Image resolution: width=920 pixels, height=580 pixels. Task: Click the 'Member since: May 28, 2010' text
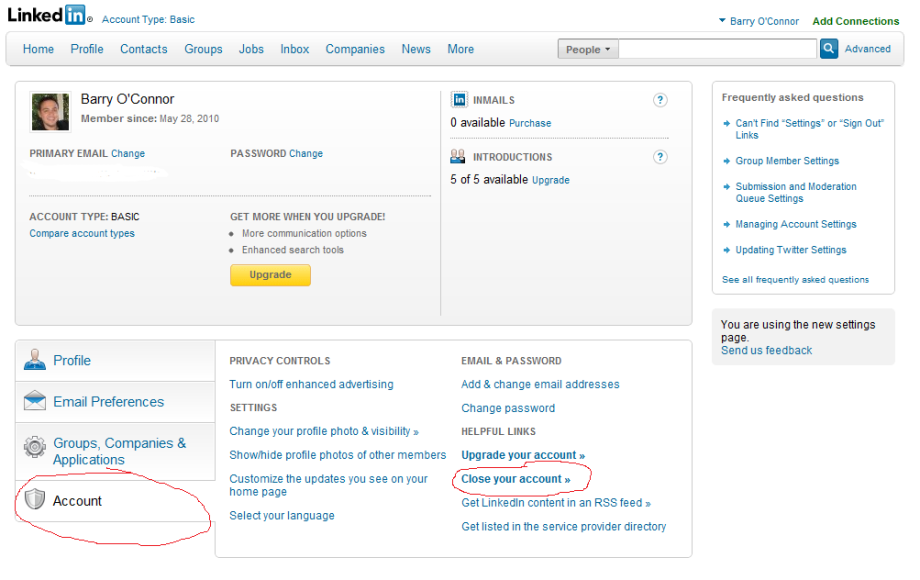click(150, 118)
